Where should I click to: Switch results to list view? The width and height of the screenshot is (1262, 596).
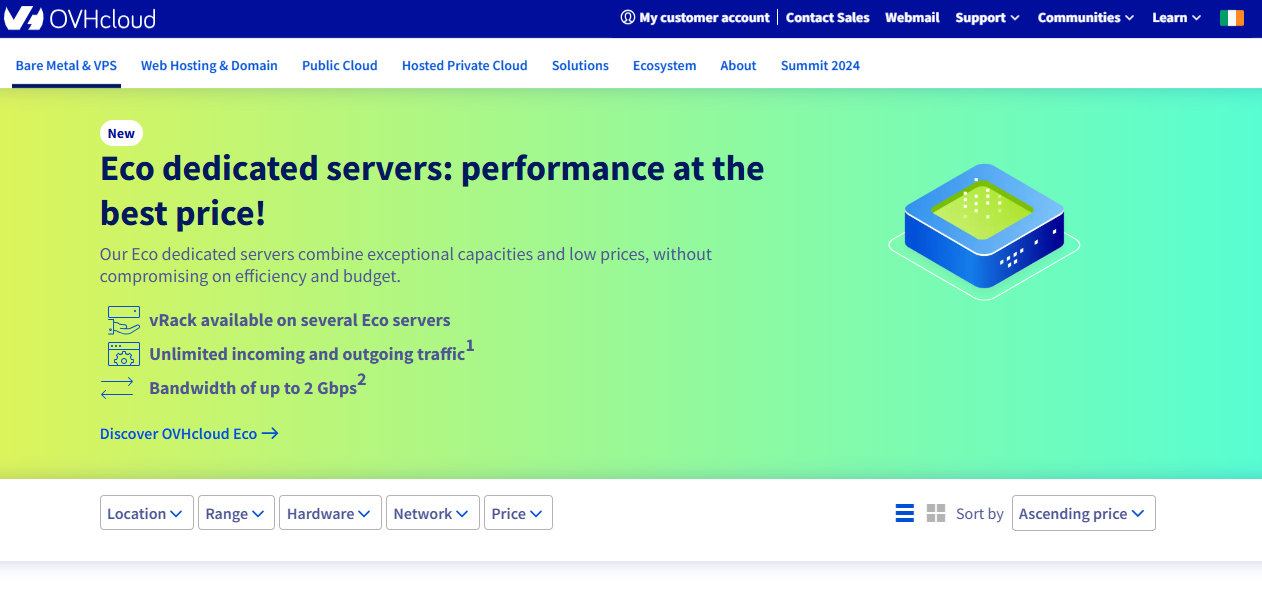pyautogui.click(x=904, y=512)
